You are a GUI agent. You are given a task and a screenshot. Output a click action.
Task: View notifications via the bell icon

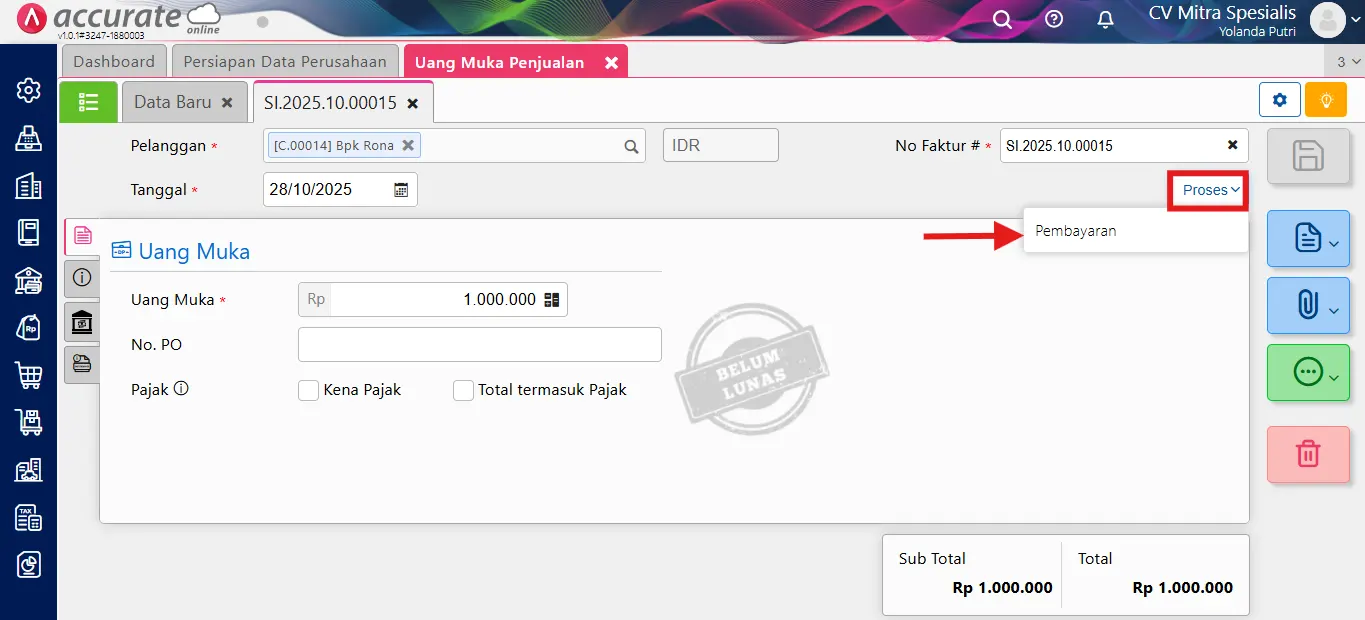1105,19
